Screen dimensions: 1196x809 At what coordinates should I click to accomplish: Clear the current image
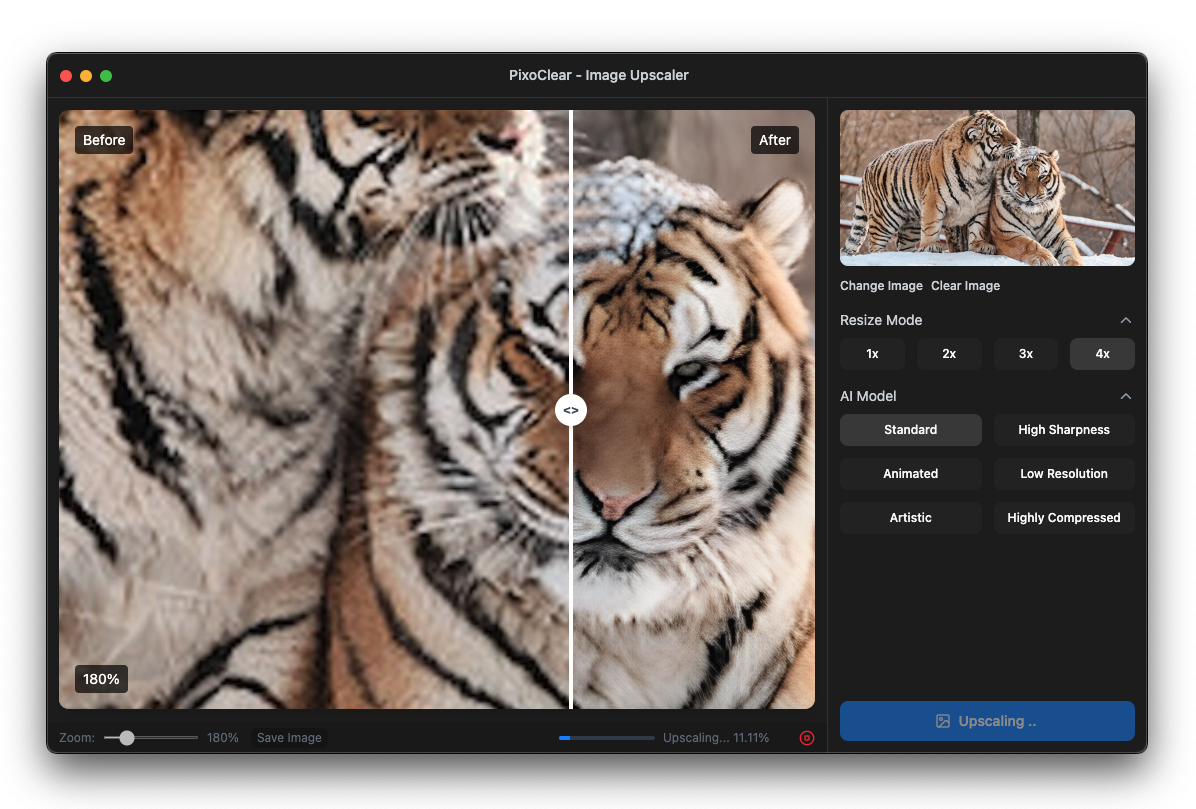tap(965, 285)
